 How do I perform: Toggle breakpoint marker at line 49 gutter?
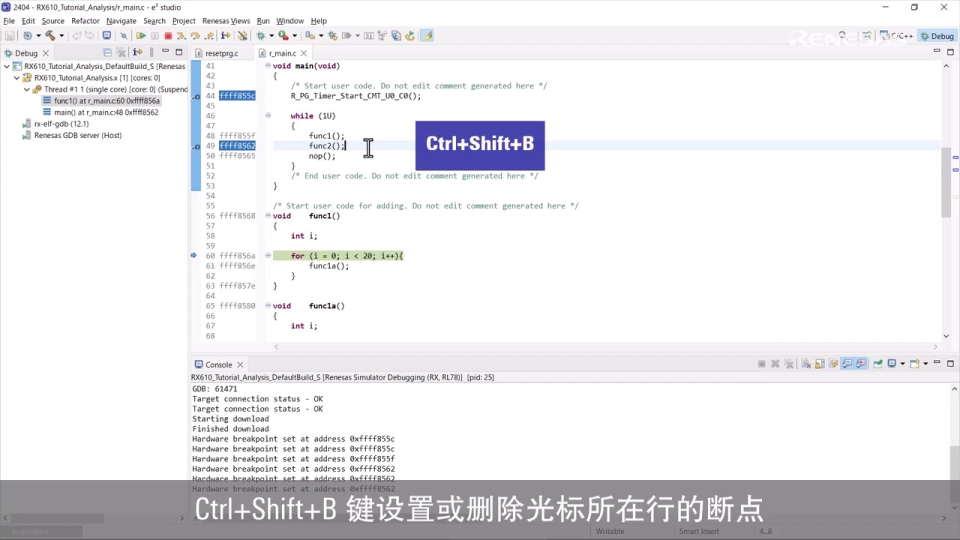coord(196,146)
